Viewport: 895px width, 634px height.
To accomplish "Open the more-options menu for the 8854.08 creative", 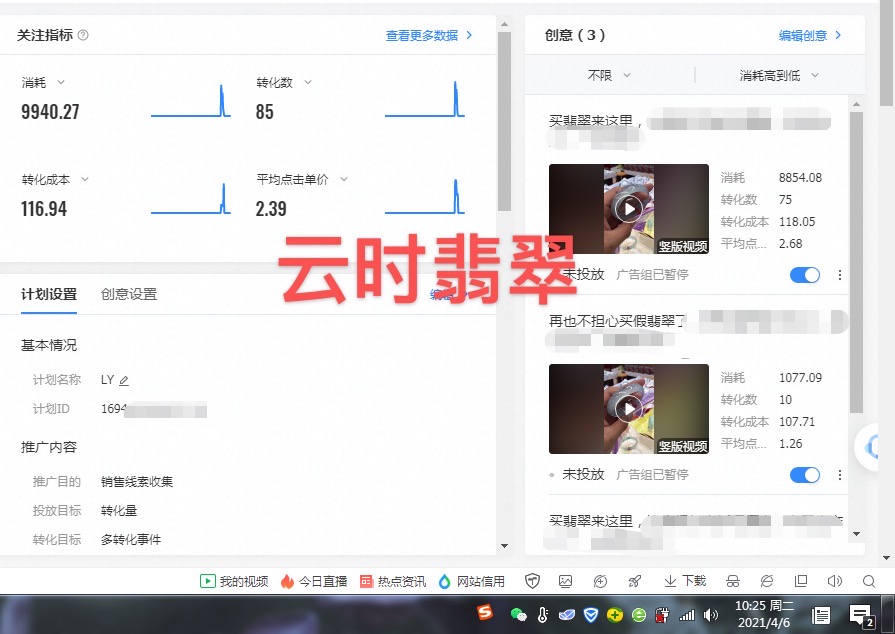I will tap(840, 275).
